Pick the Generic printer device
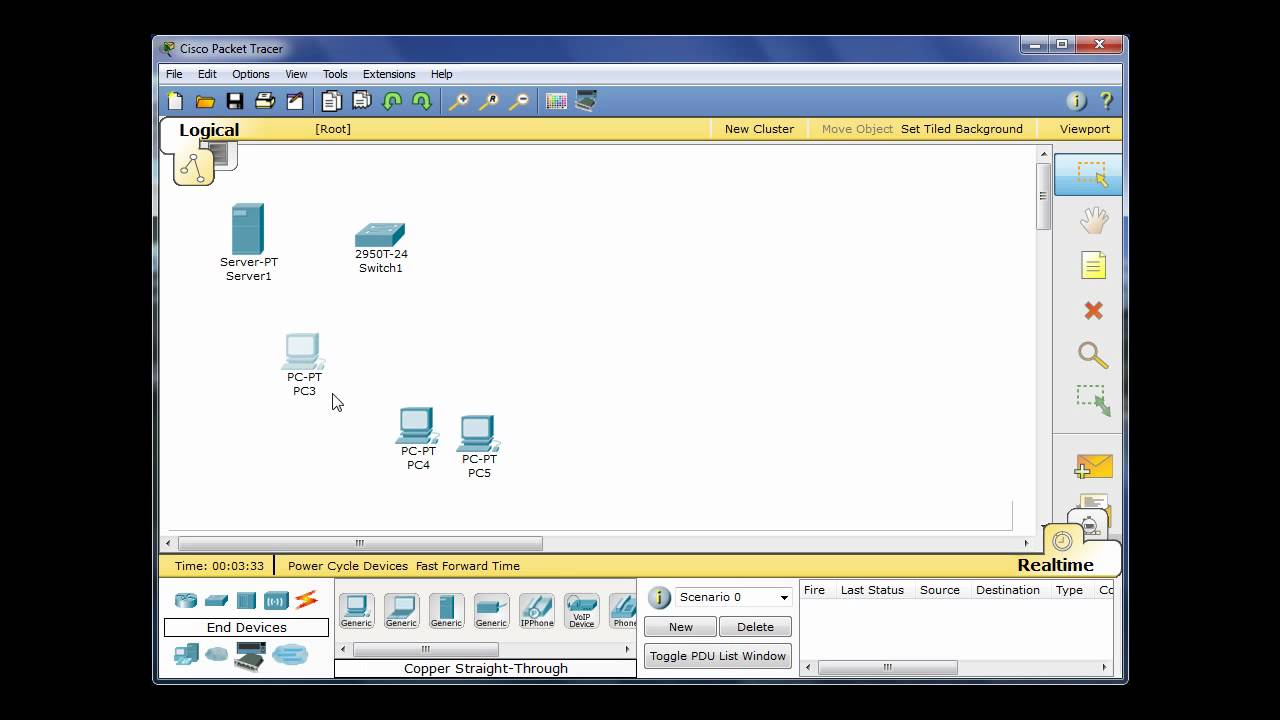Image resolution: width=1280 pixels, height=720 pixels. click(x=491, y=610)
